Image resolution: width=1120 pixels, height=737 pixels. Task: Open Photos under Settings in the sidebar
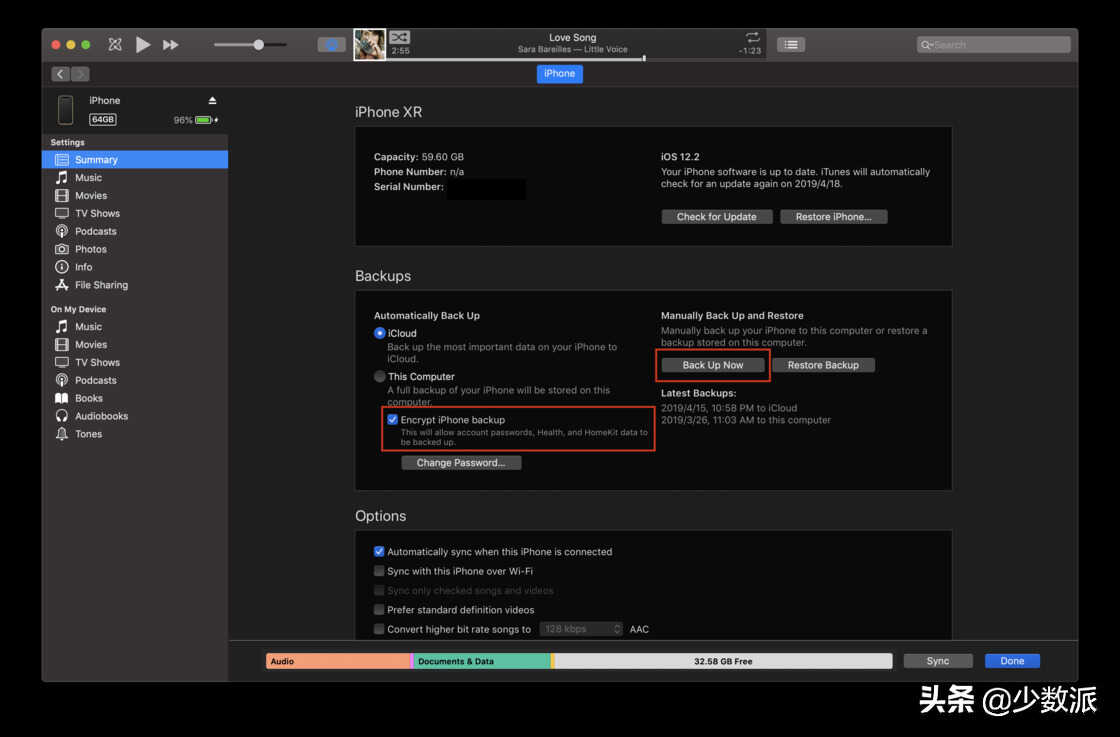90,249
